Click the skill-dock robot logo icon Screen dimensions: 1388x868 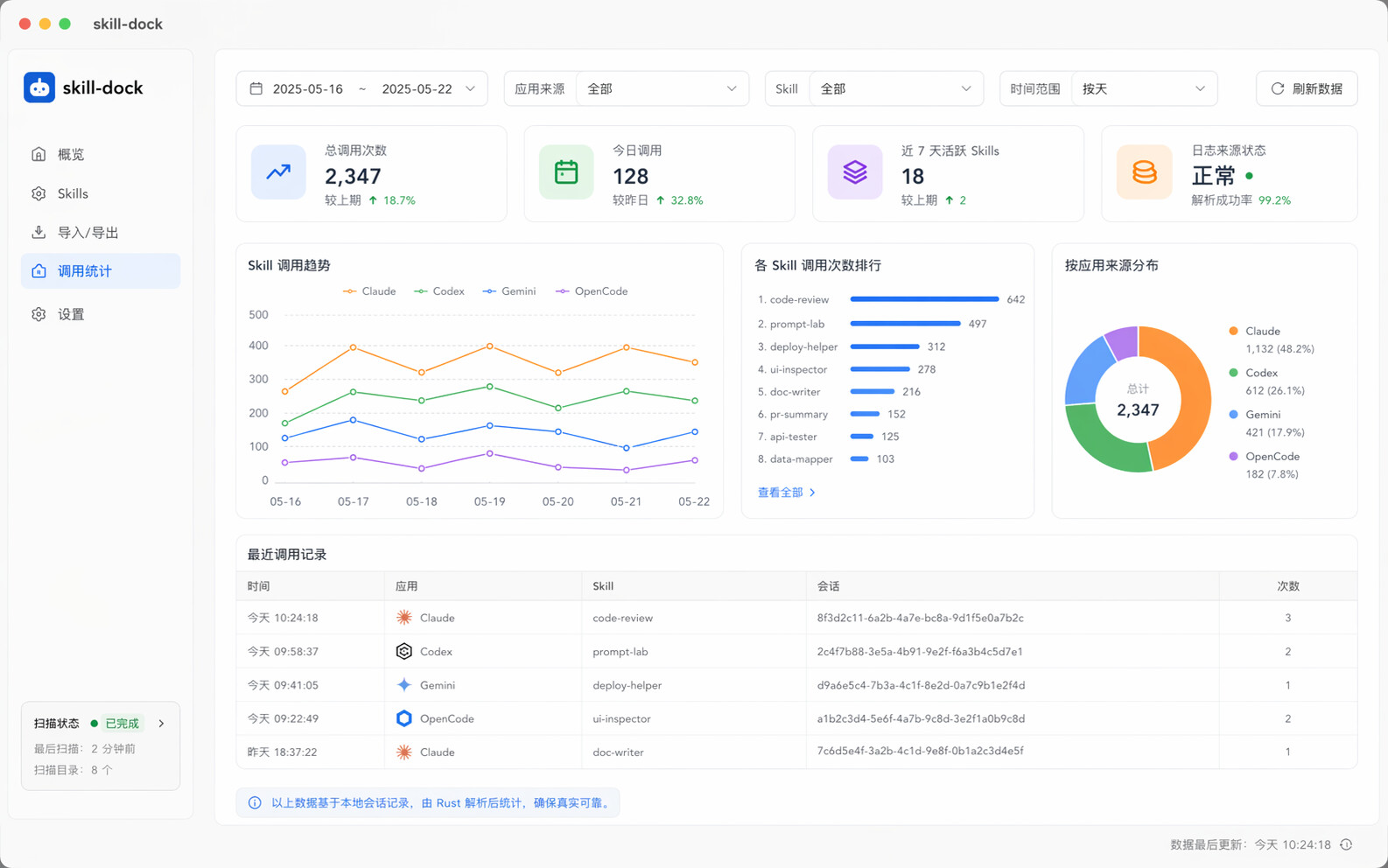tap(39, 87)
